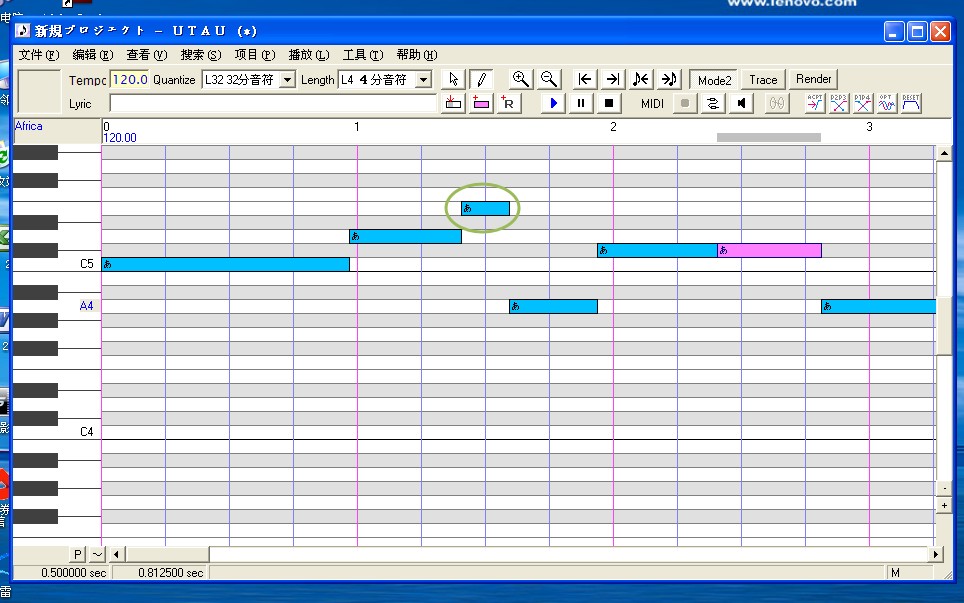Select the pencil draw tool

481,79
